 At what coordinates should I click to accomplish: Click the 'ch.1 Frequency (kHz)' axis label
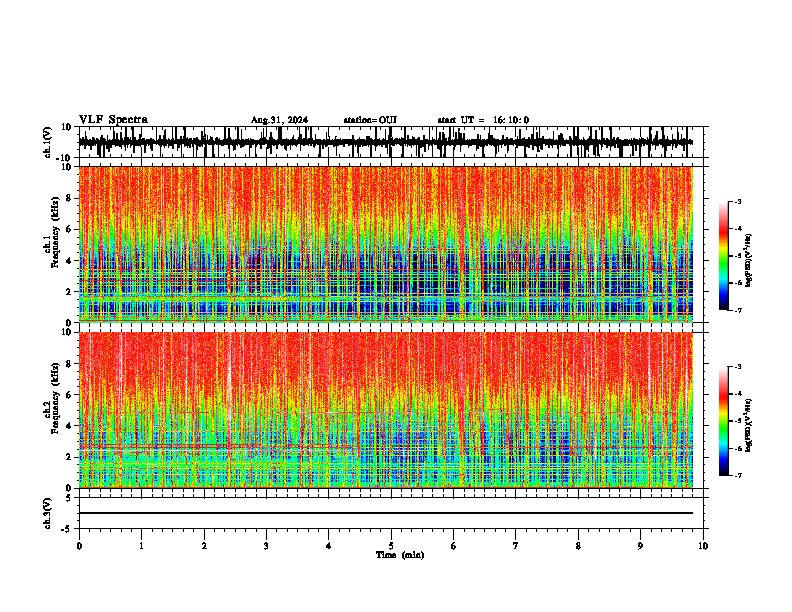pos(51,232)
